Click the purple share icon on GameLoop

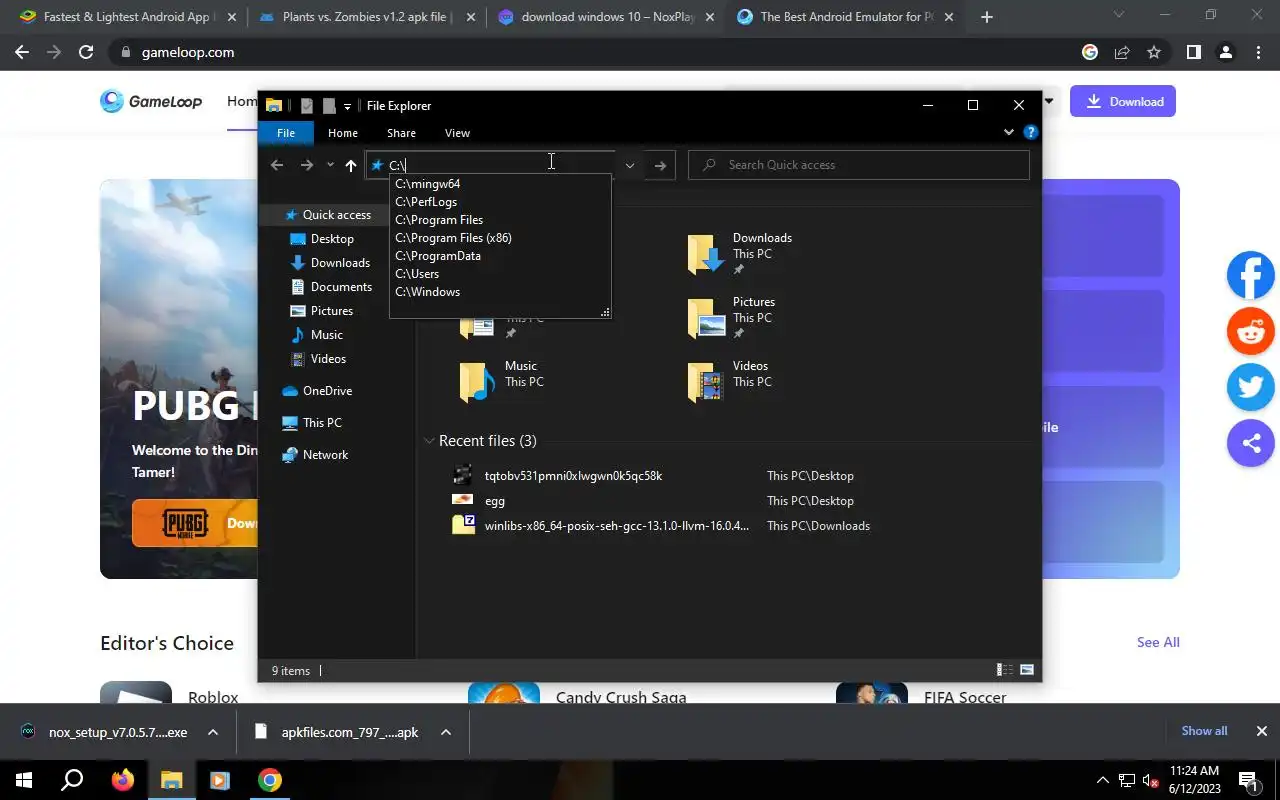coord(1251,444)
